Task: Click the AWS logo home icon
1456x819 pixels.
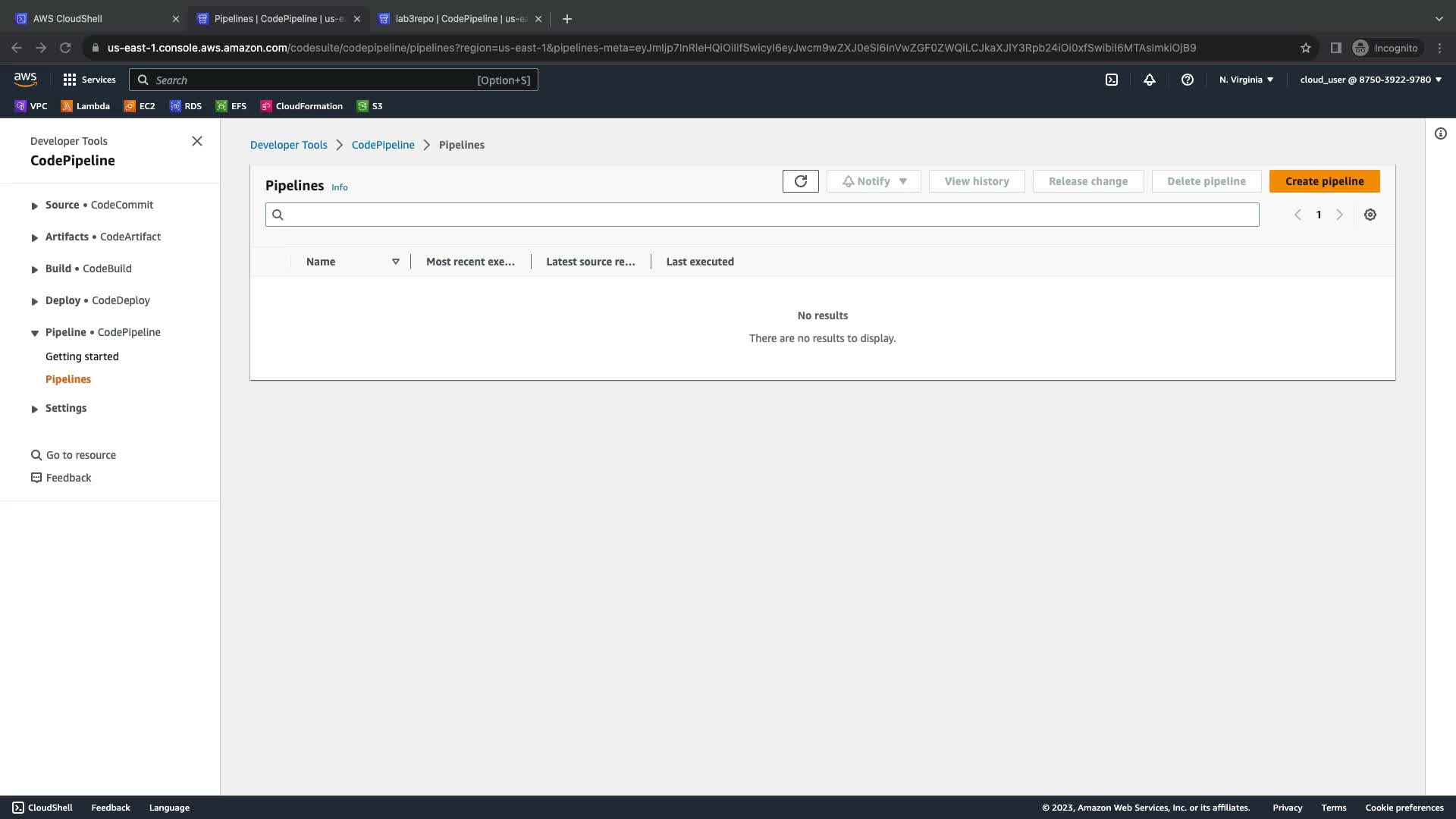Action: 25,79
